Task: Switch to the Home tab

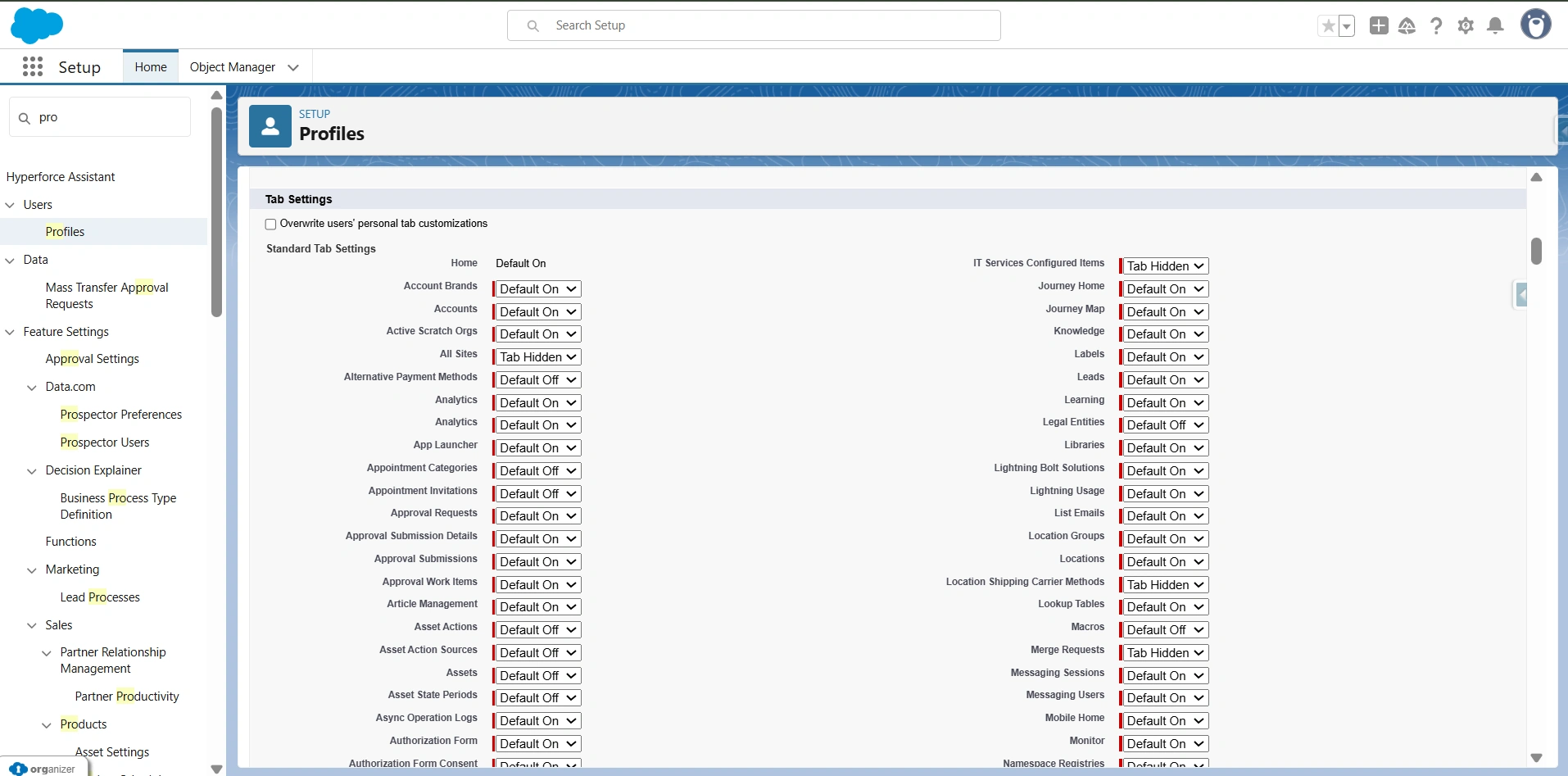Action: [x=150, y=66]
